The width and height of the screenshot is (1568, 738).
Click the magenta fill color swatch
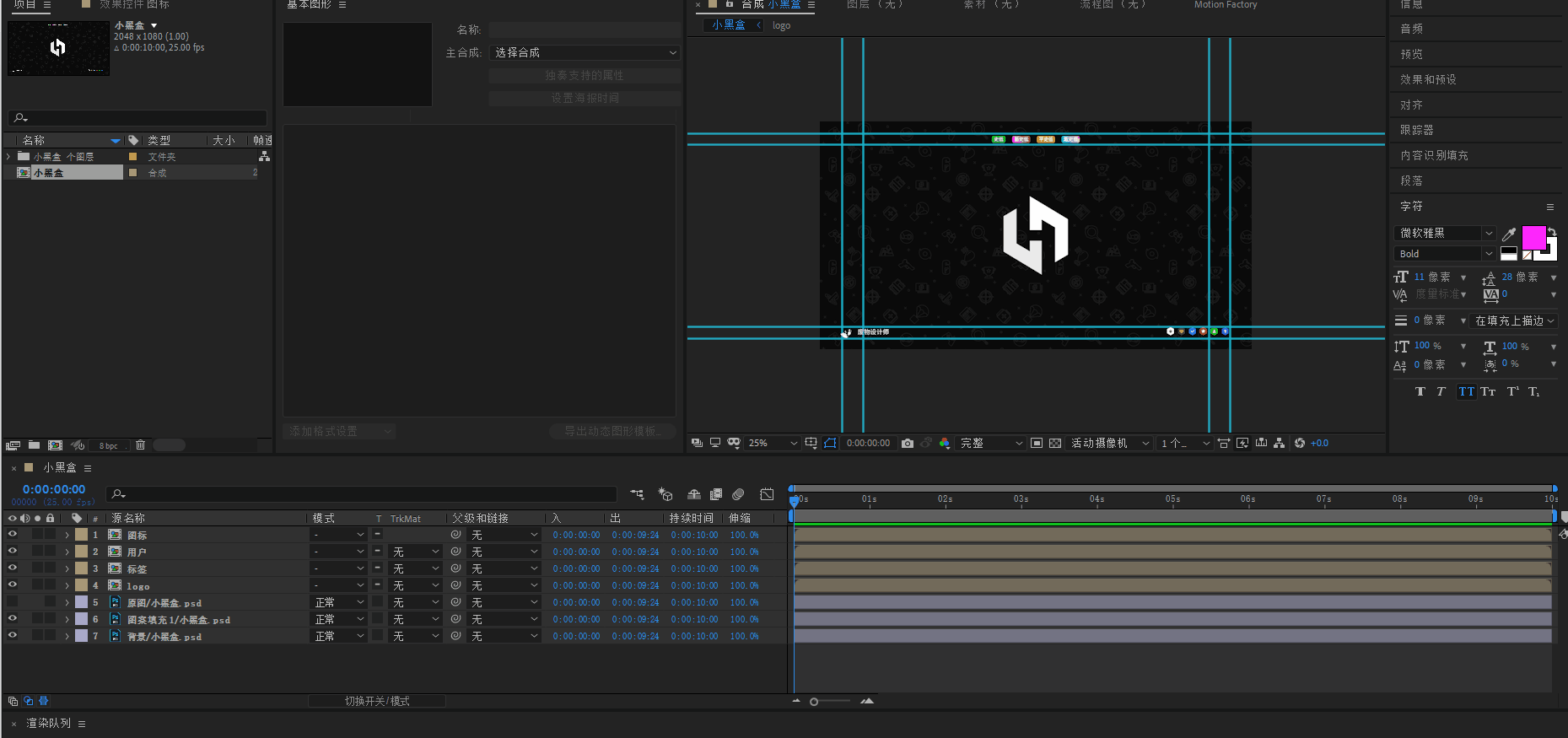pyautogui.click(x=1533, y=237)
